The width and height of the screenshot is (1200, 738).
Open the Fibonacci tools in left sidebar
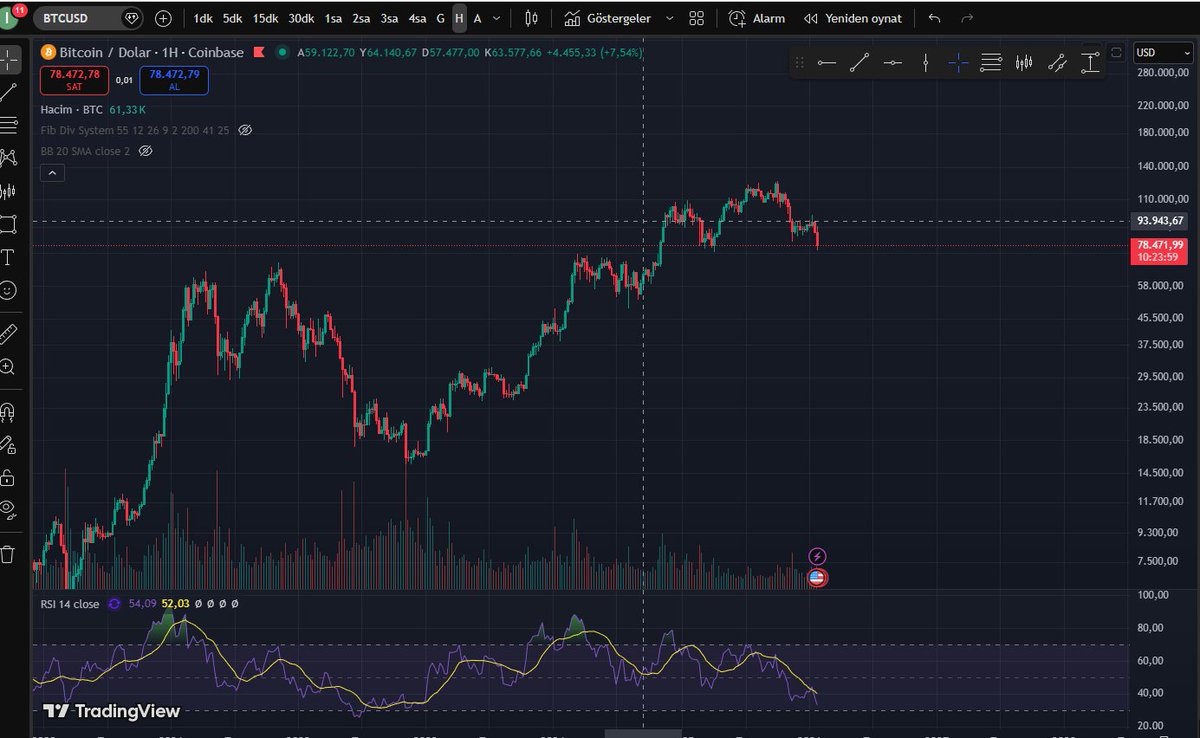coord(8,125)
